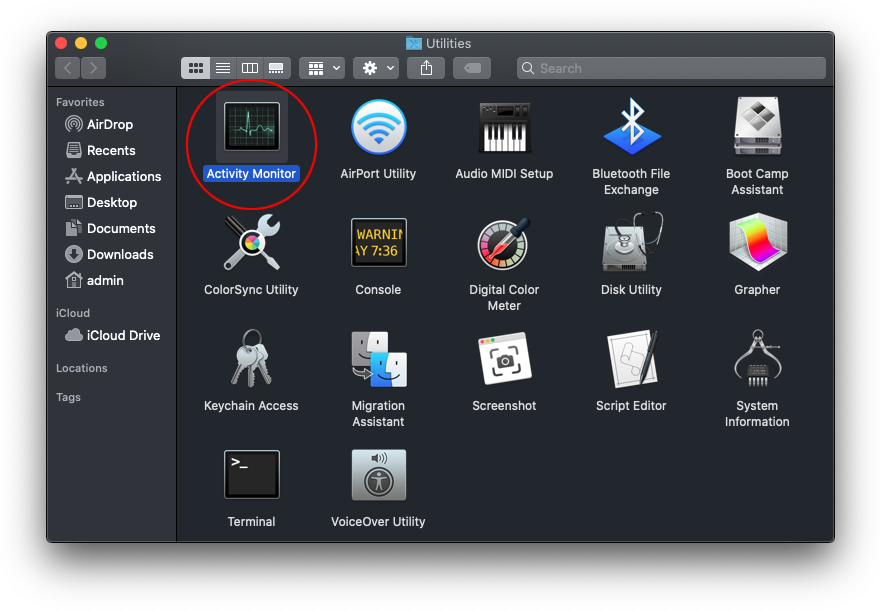Select the Migration Assistant icon

click(378, 359)
